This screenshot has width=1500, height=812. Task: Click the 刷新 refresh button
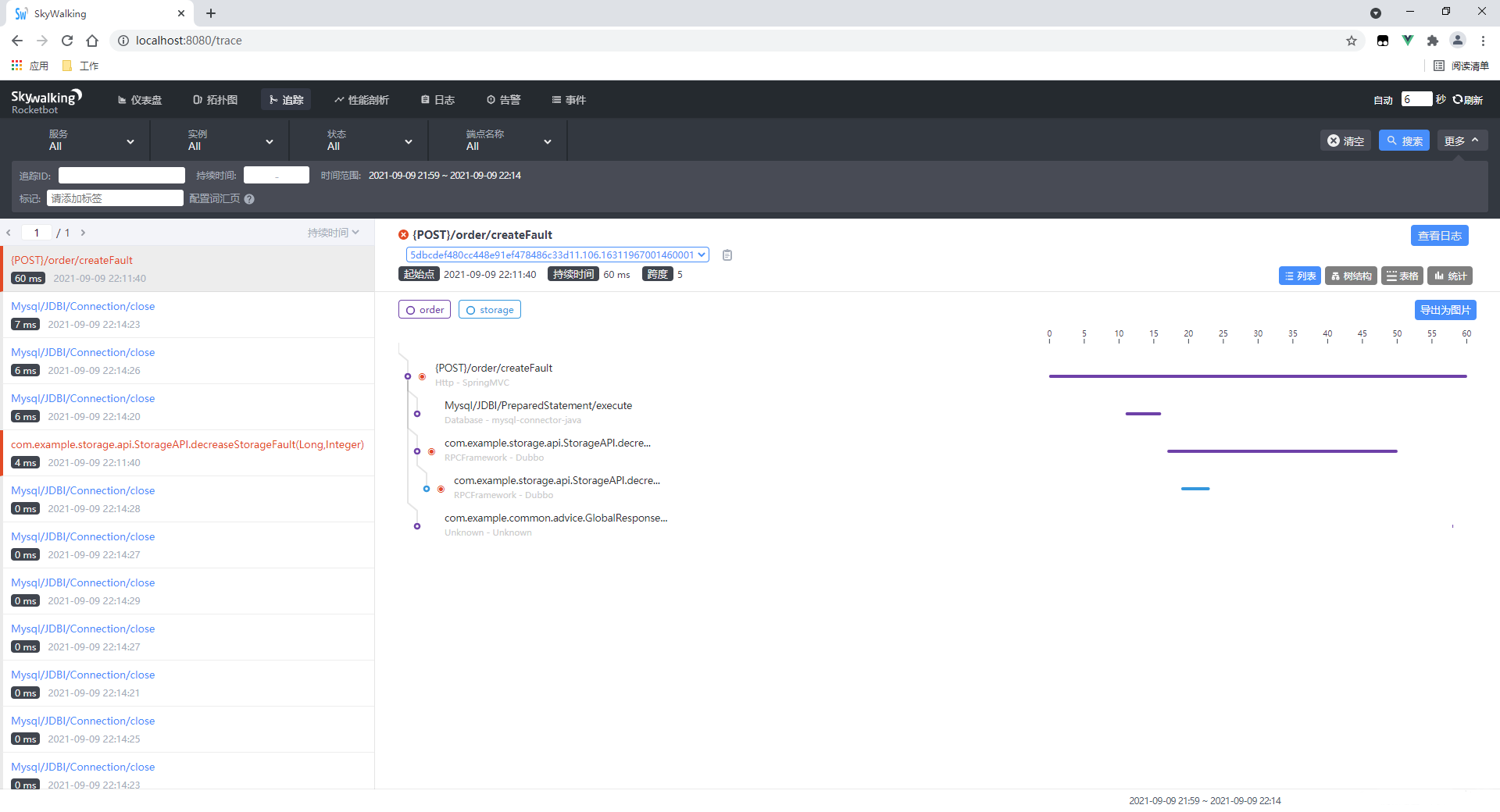pyautogui.click(x=1468, y=100)
